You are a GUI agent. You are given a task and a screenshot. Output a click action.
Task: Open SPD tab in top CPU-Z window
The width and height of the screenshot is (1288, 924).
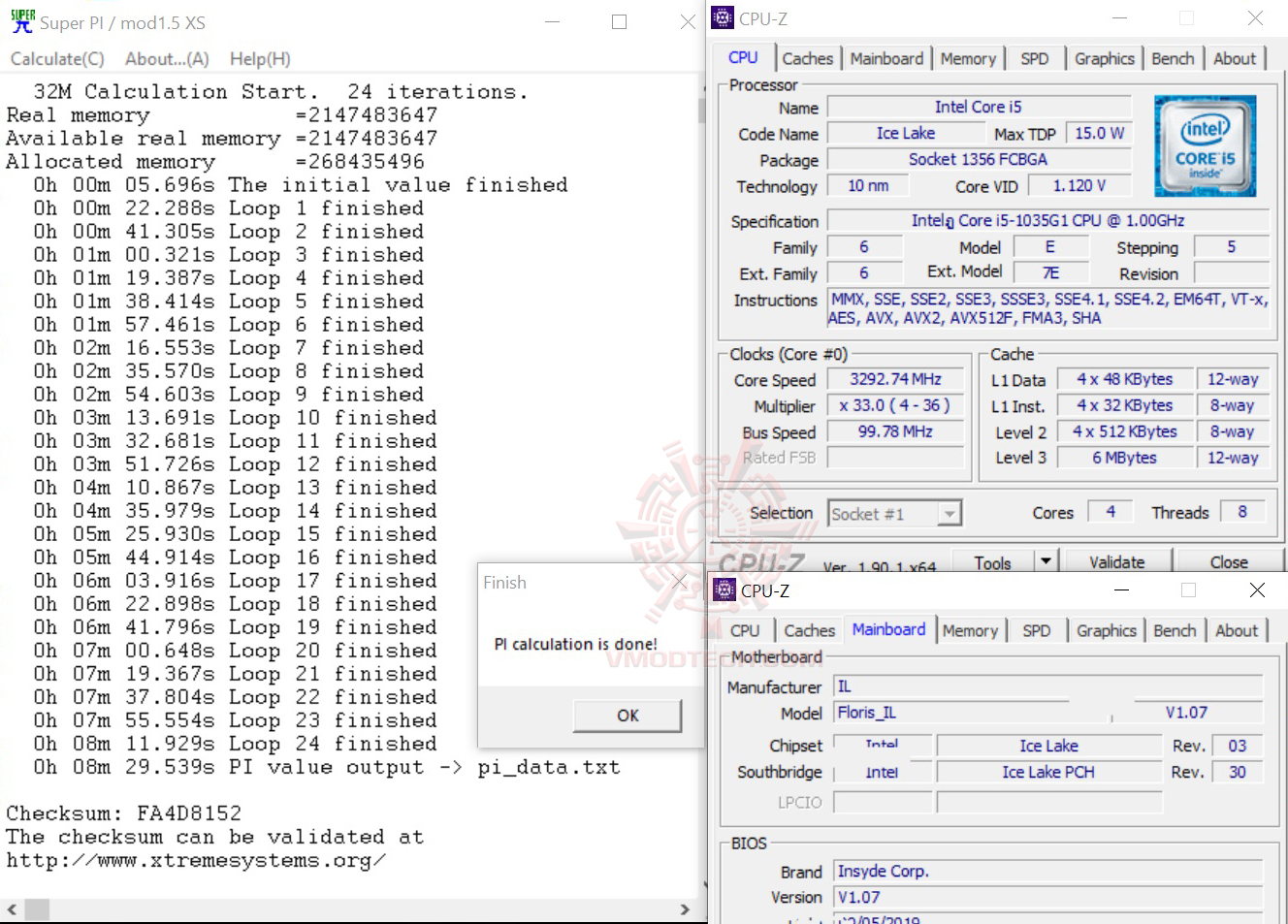[1035, 58]
